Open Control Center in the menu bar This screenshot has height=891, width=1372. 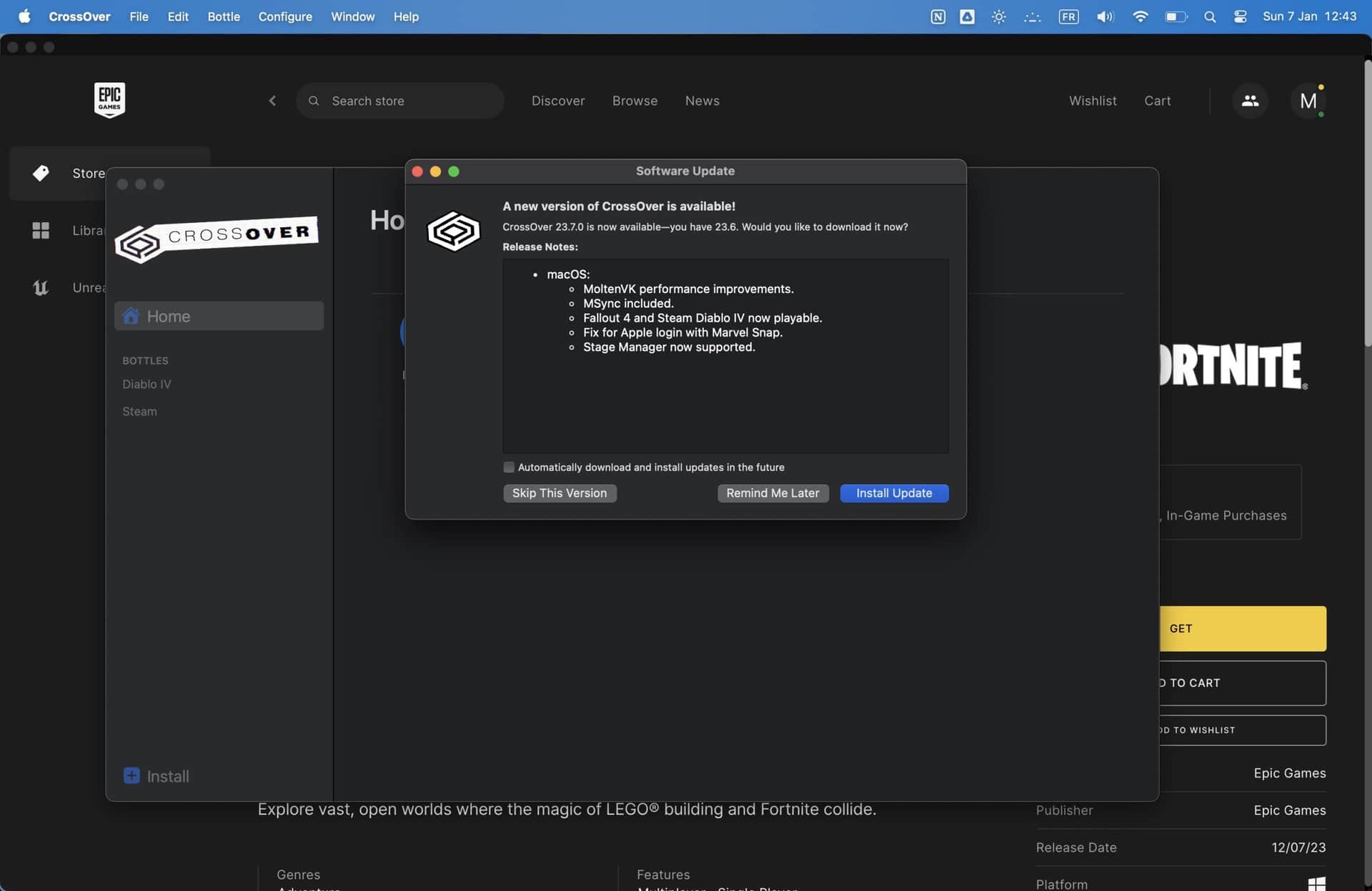click(x=1241, y=16)
